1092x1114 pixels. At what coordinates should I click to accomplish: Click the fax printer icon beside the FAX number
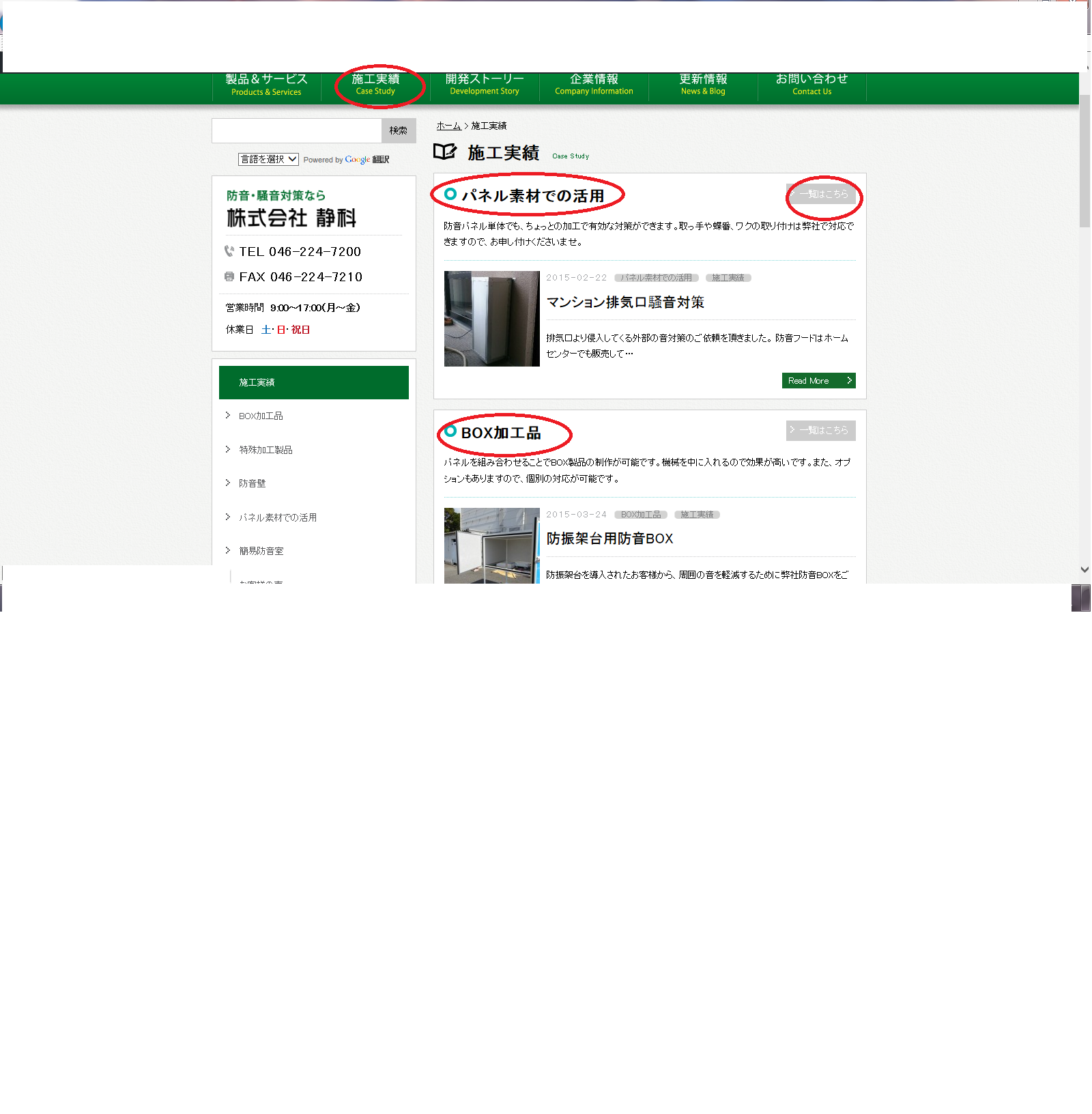(x=229, y=276)
